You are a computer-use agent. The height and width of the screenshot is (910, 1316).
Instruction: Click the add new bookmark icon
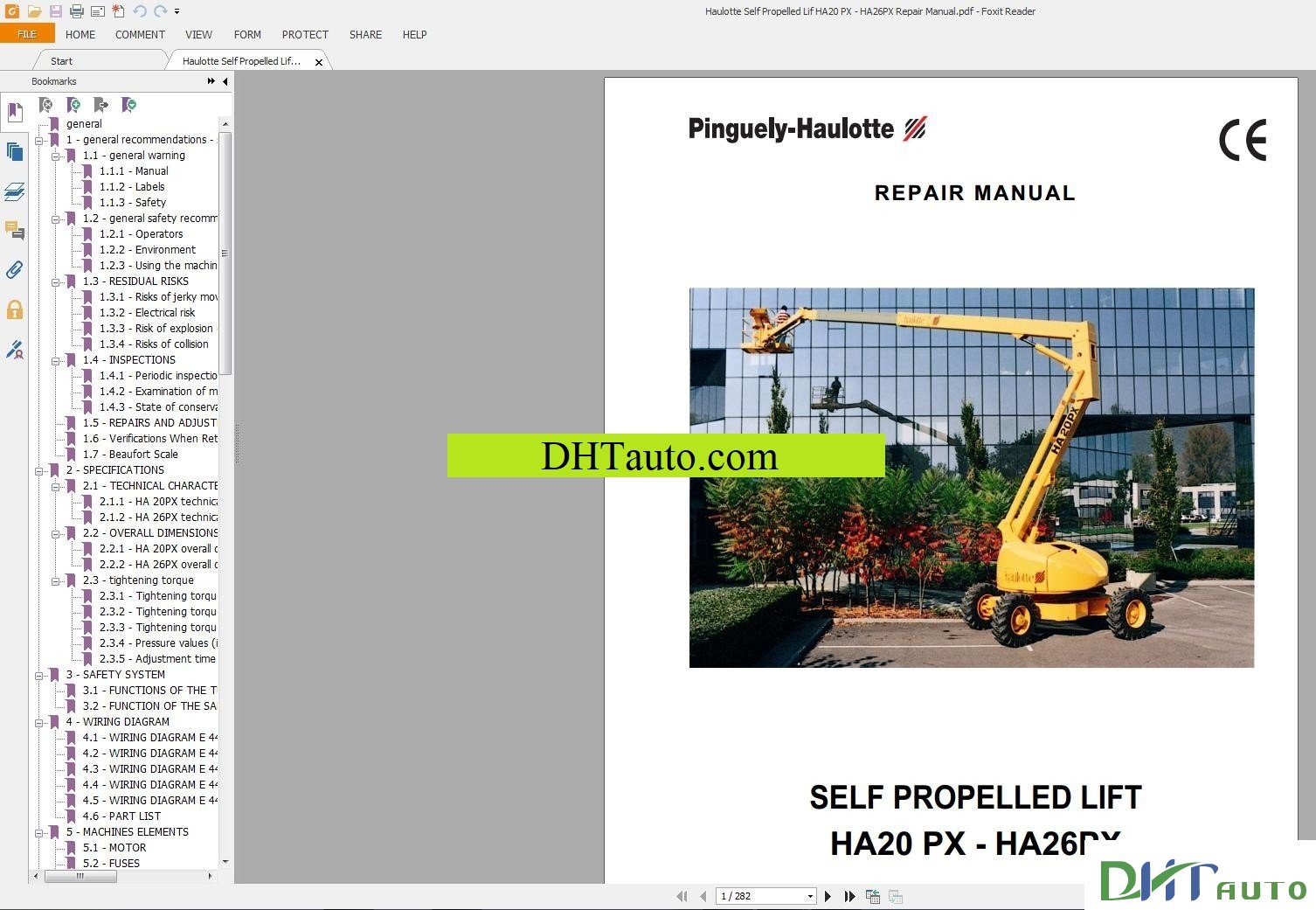click(x=74, y=105)
